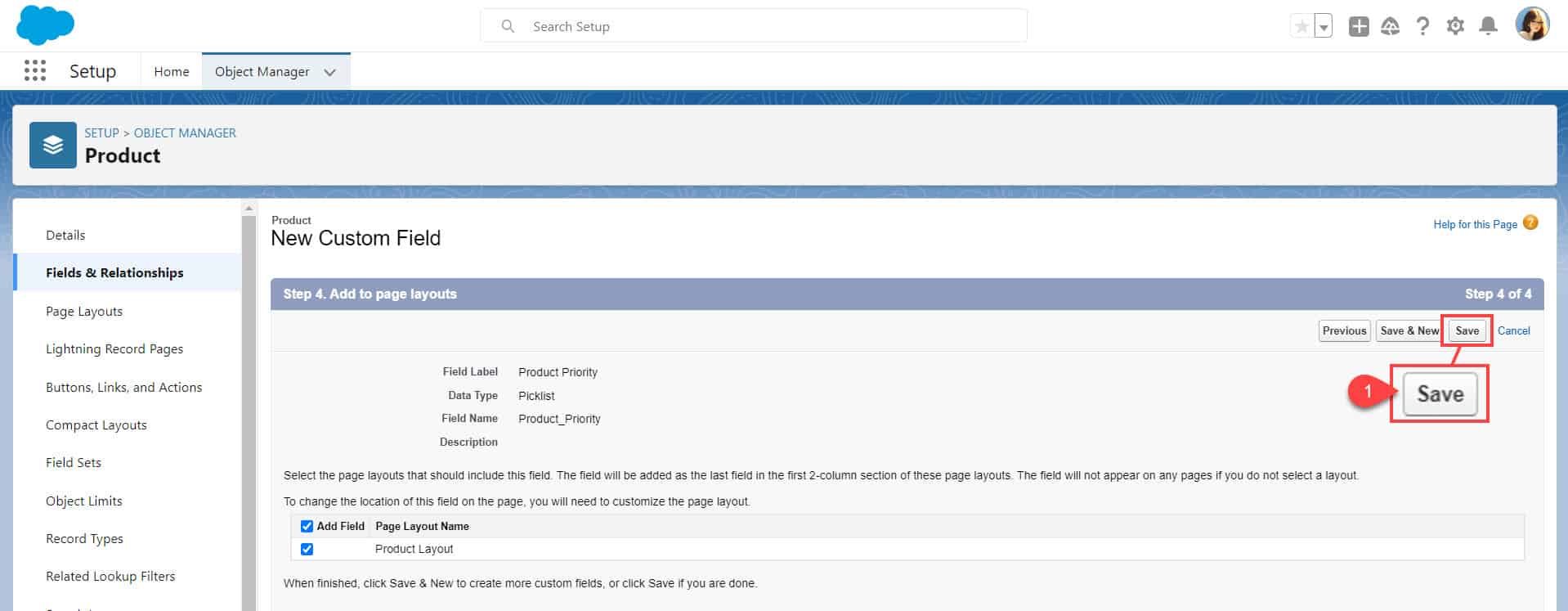Open Related Lookup Filters in the sidebar
The width and height of the screenshot is (1568, 611).
click(110, 577)
